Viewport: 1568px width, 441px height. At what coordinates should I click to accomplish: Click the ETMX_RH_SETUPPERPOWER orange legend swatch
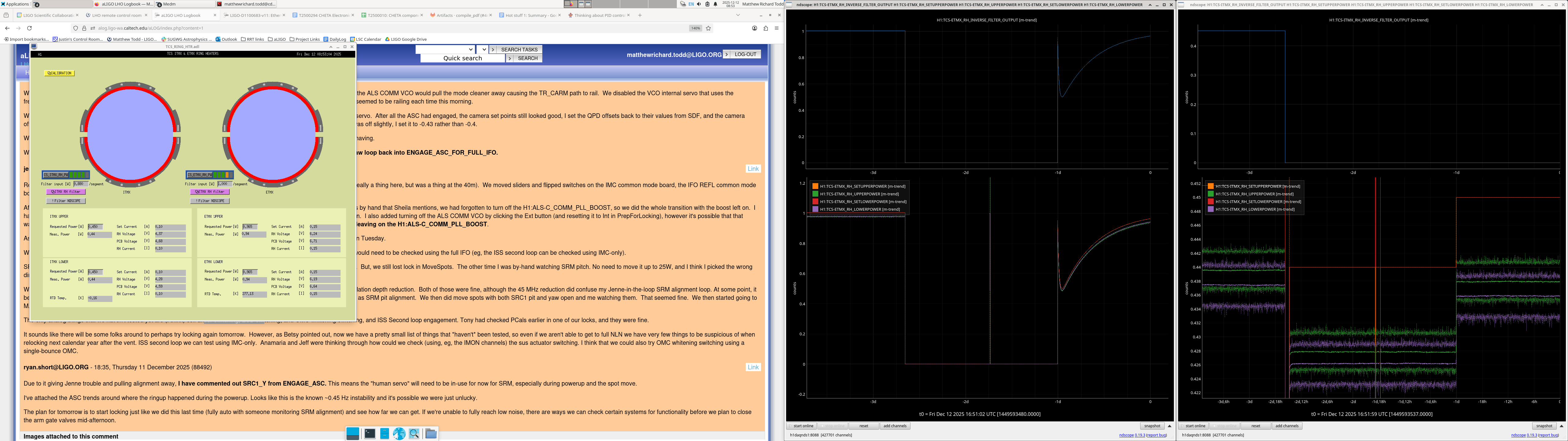pyautogui.click(x=816, y=187)
